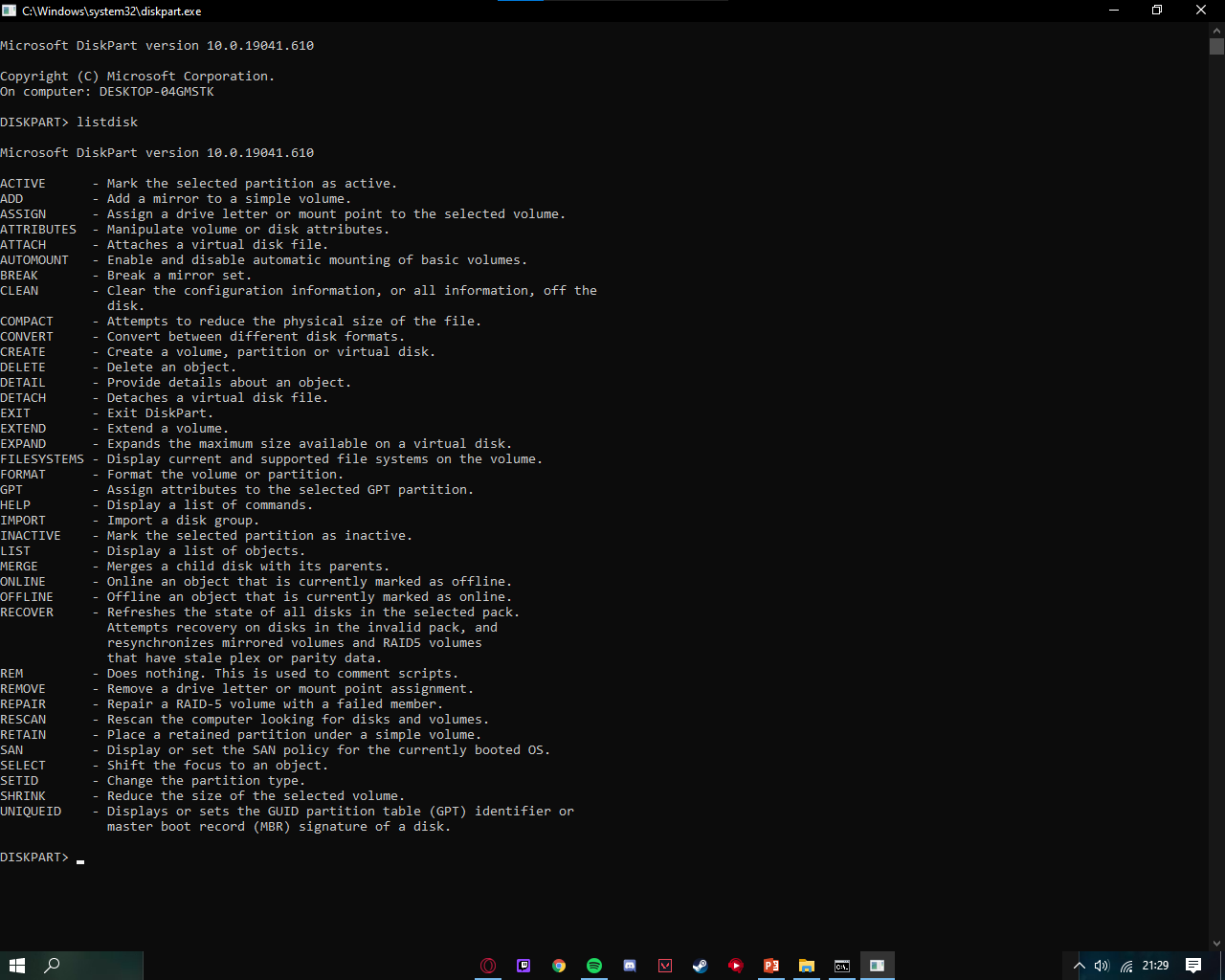This screenshot has height=980, width=1225.
Task: Open the volume control in the system tray
Action: point(1102,966)
